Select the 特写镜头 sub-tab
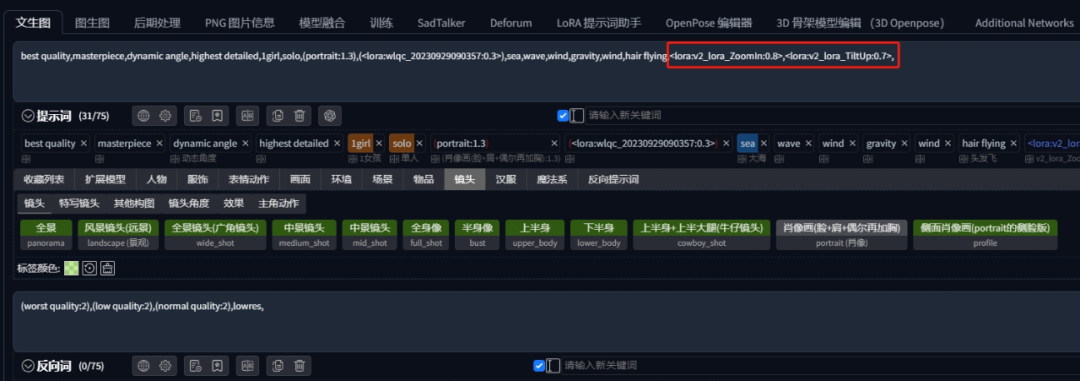Screen dimensions: 1080x381 tap(79, 203)
